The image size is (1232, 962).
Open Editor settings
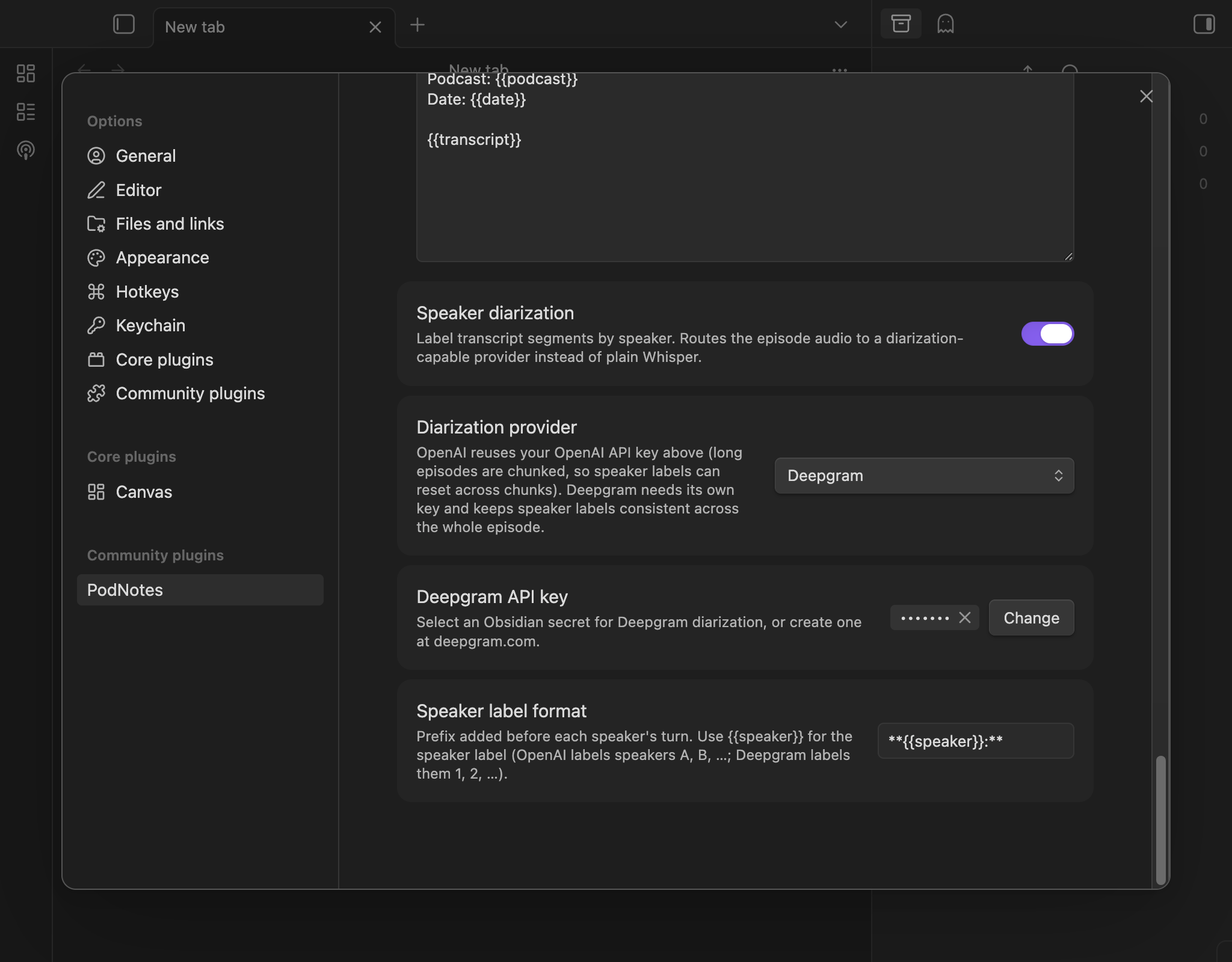tap(200, 190)
